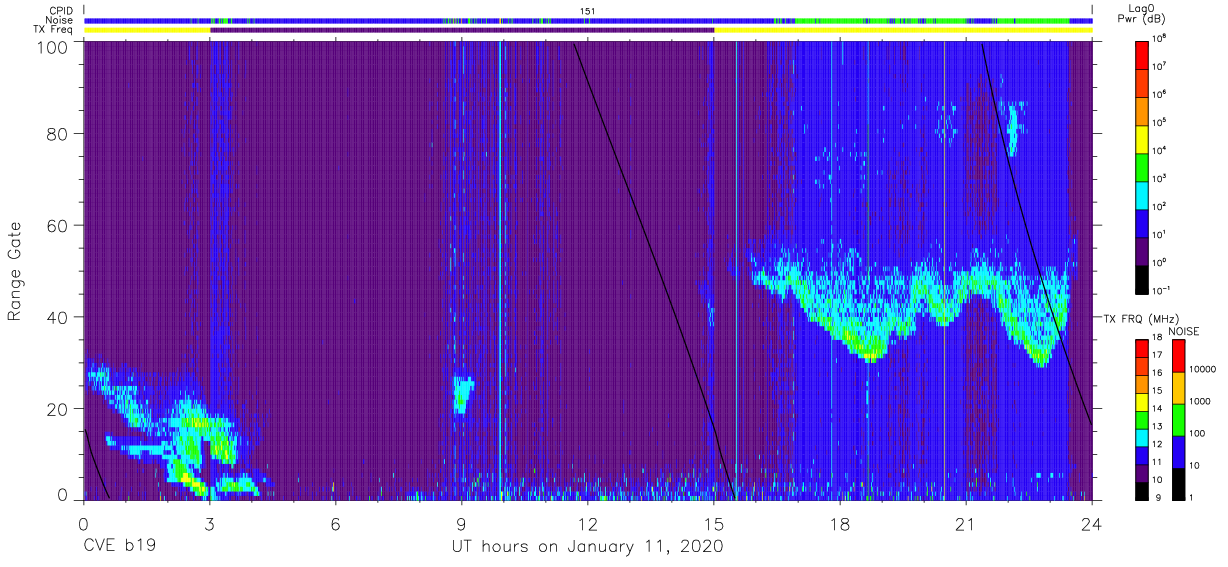Click the x-axis tick label 24
The image size is (1228, 567).
(x=1092, y=523)
